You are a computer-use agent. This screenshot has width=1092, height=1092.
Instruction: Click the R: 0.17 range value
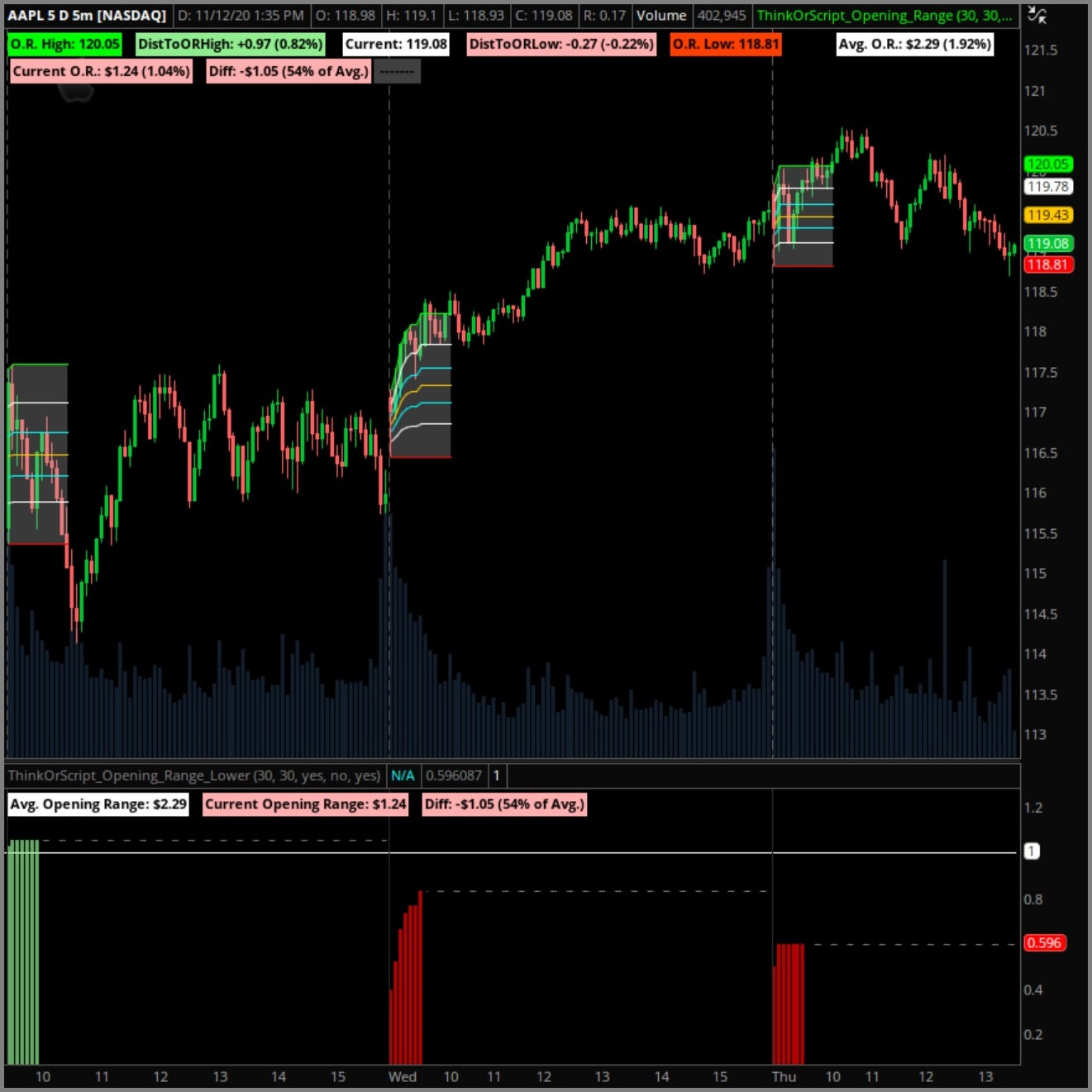(x=603, y=15)
